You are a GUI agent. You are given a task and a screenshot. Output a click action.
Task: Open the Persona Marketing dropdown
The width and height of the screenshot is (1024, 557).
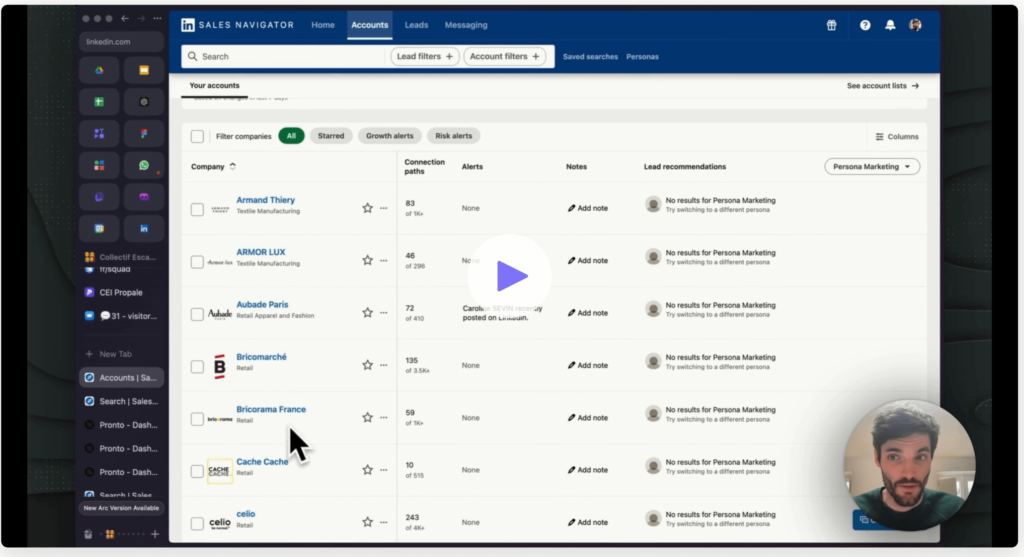pyautogui.click(x=872, y=167)
